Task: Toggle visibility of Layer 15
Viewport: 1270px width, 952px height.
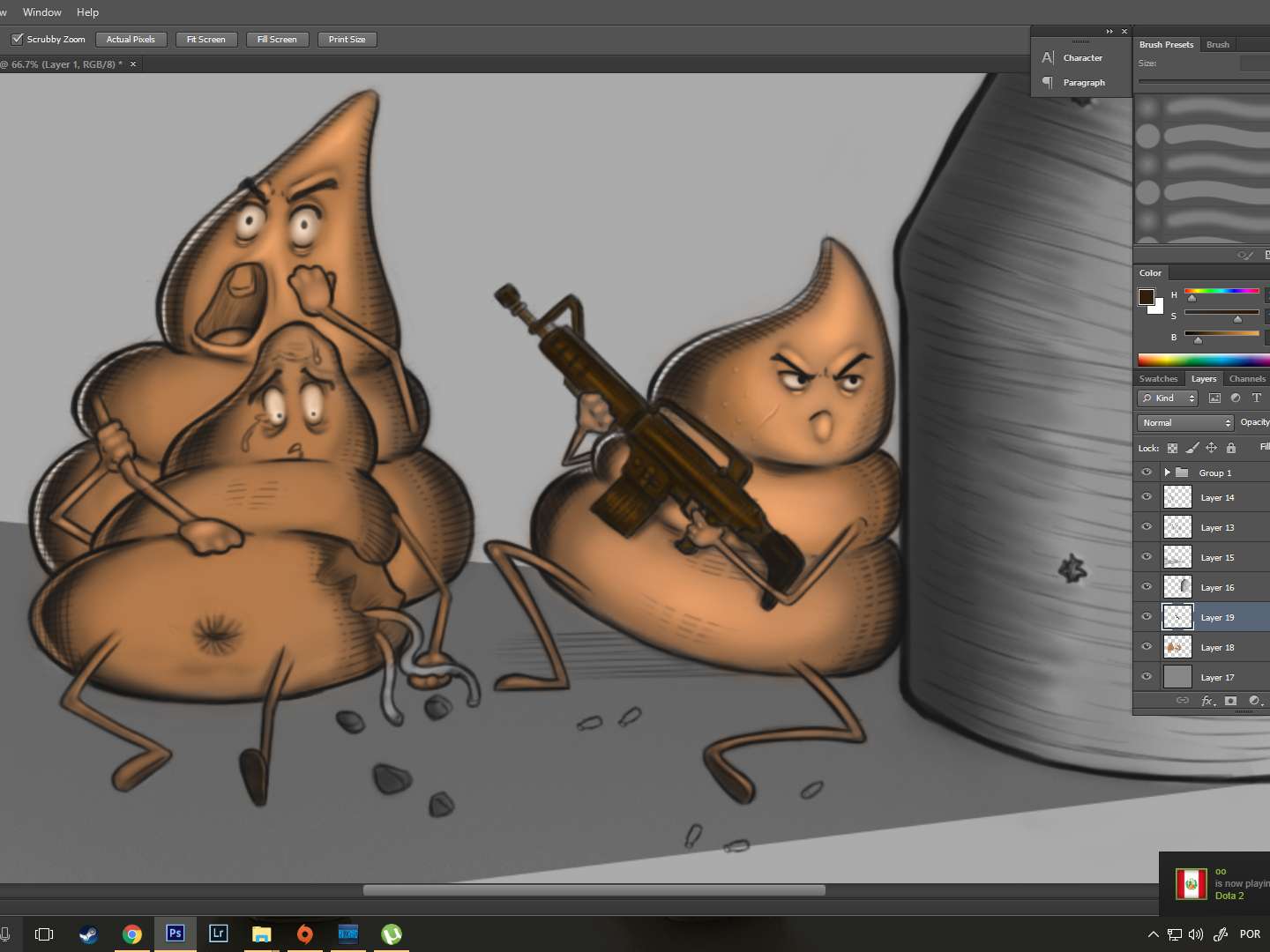Action: [1147, 557]
